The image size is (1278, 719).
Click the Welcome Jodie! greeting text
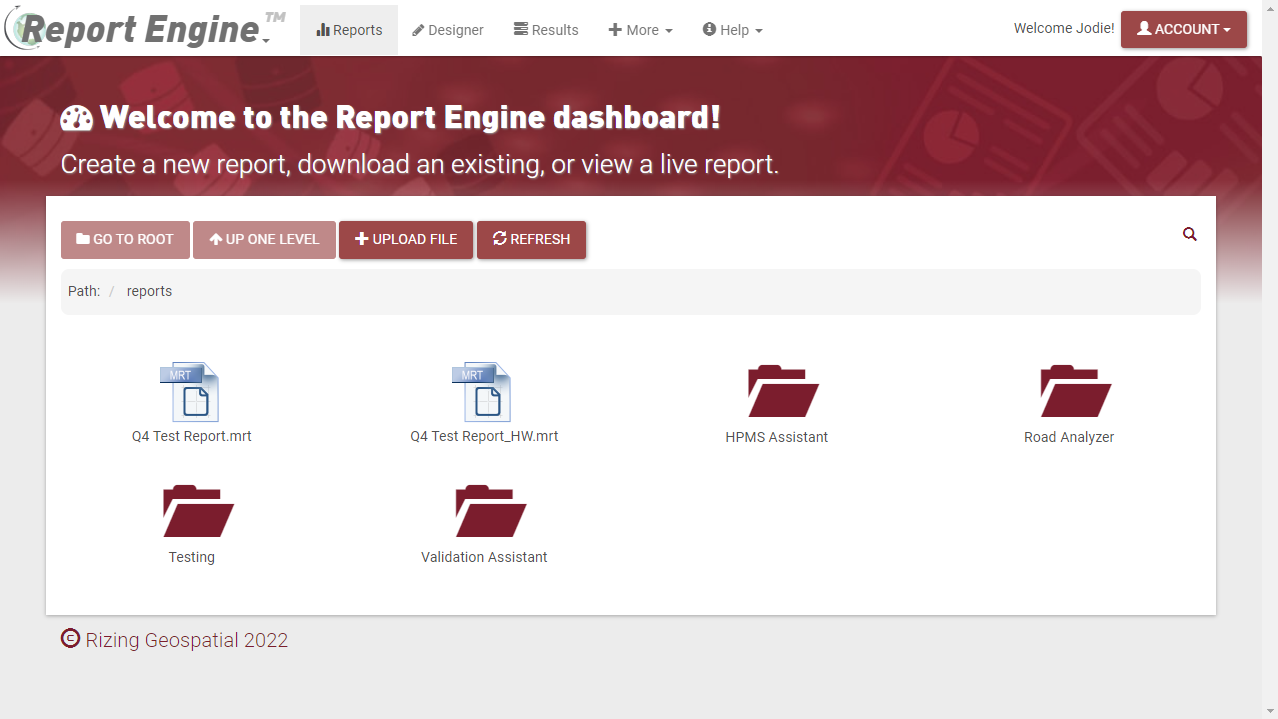tap(1064, 28)
